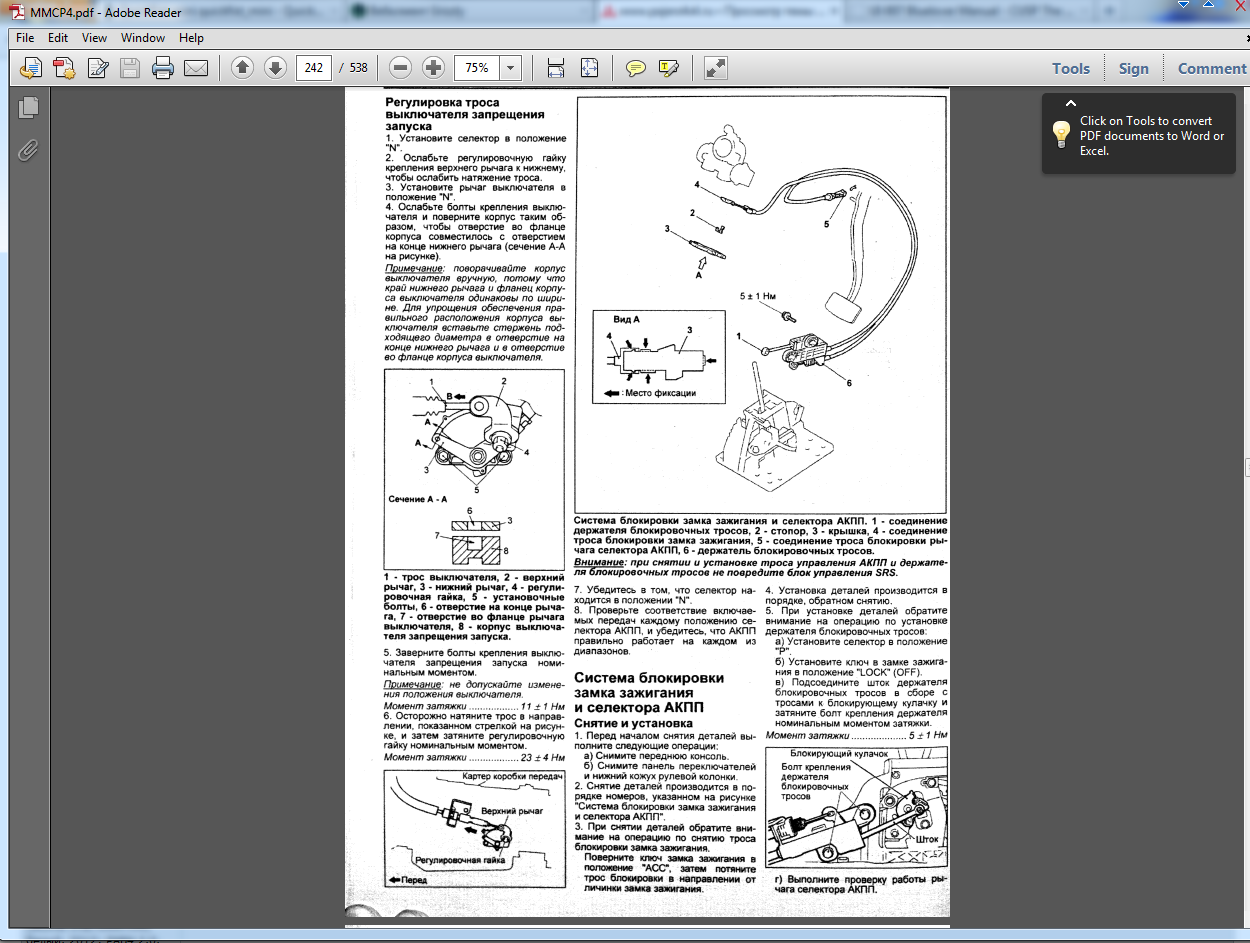Open the Attachments paperclip panel
Screen dimensions: 1250x943
tap(28, 150)
